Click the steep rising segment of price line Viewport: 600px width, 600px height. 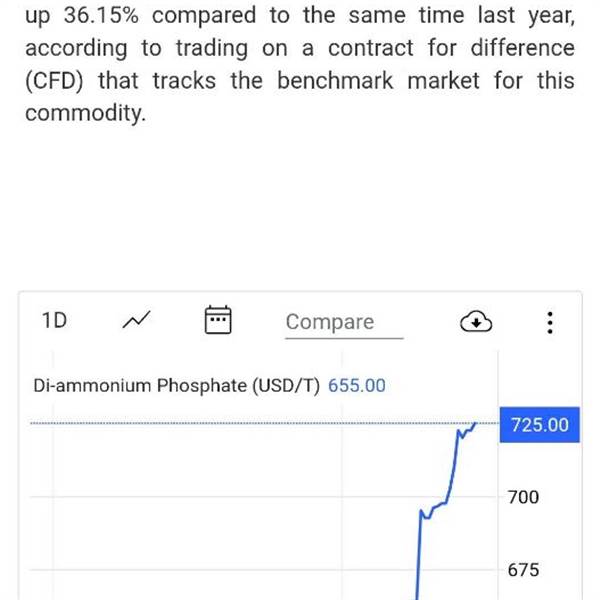[419, 555]
